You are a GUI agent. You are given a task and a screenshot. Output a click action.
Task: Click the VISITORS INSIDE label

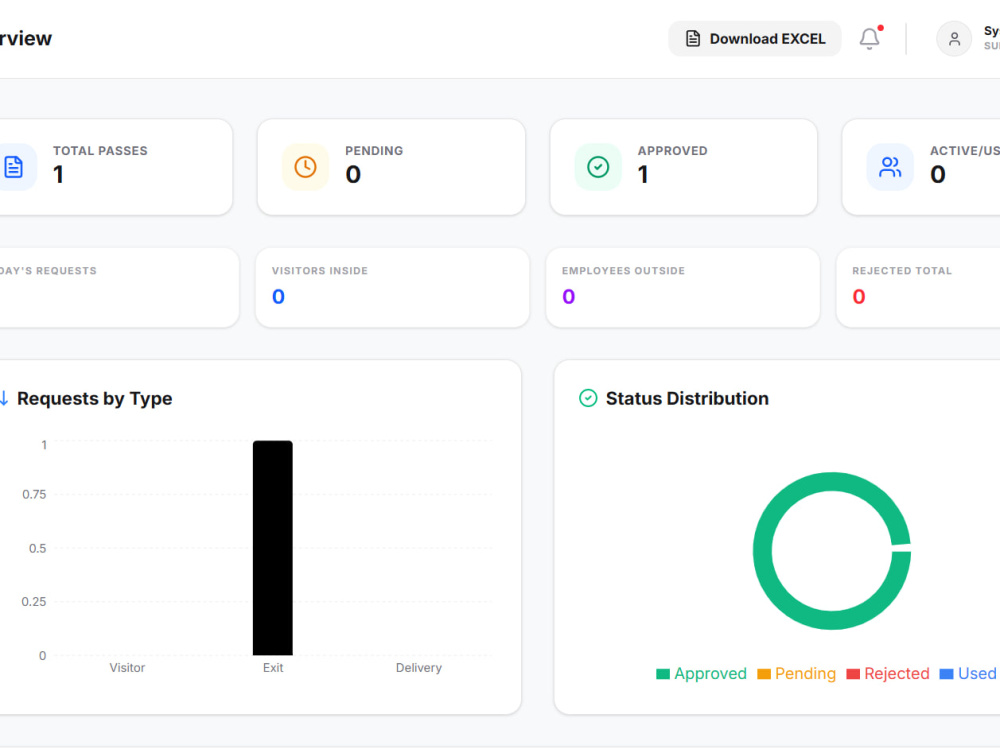click(320, 271)
